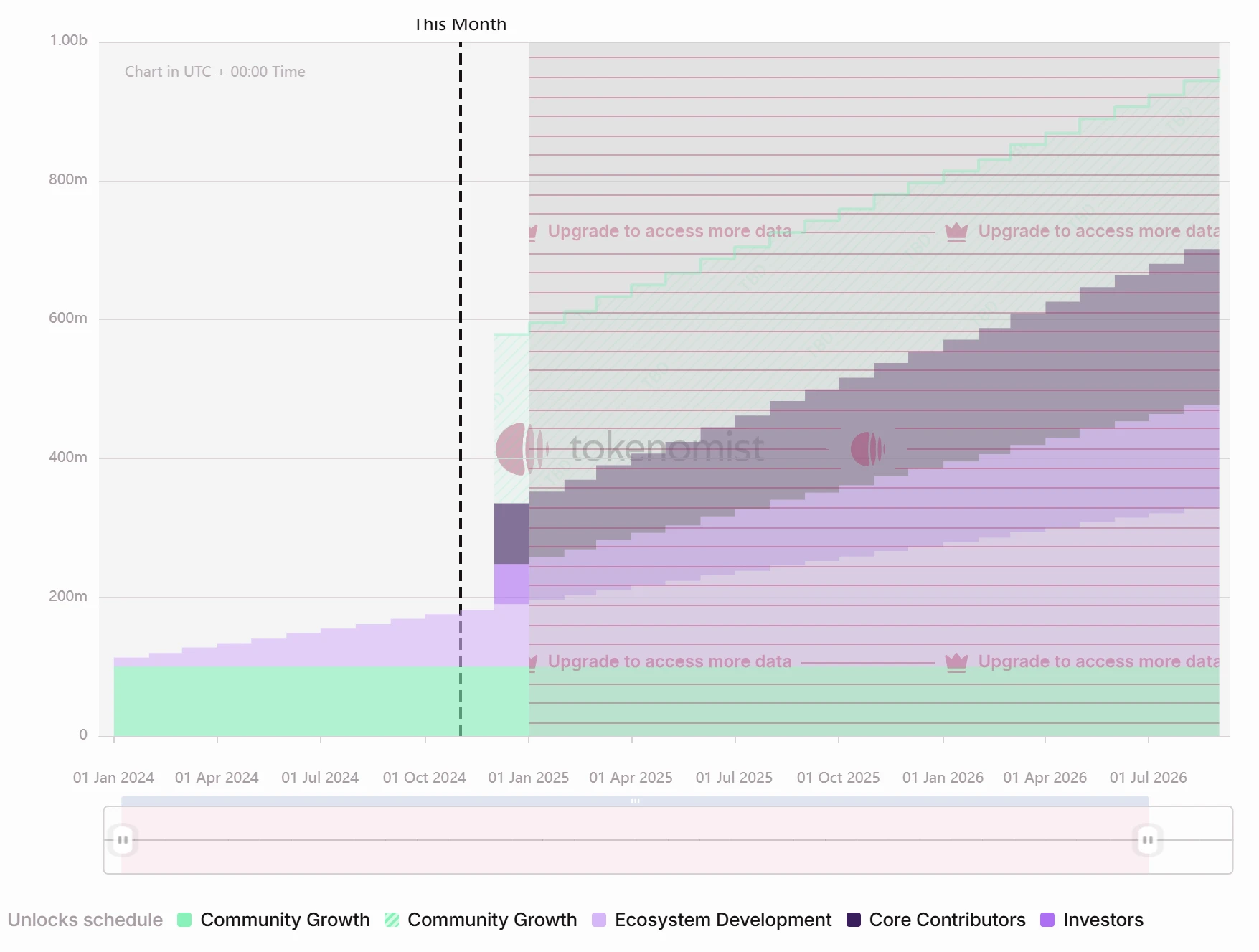Click the pink range selection area in the navigator
The image size is (1259, 952).
point(635,854)
